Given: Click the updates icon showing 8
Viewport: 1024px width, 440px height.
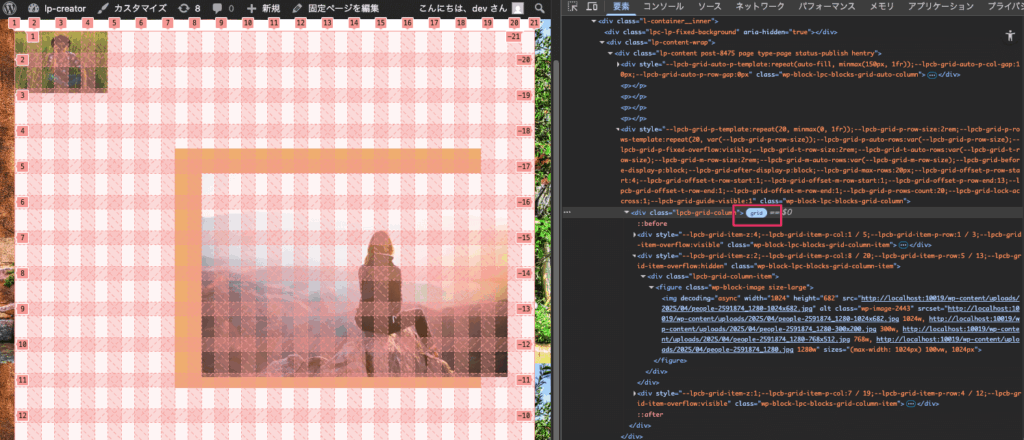Looking at the screenshot, I should [182, 8].
